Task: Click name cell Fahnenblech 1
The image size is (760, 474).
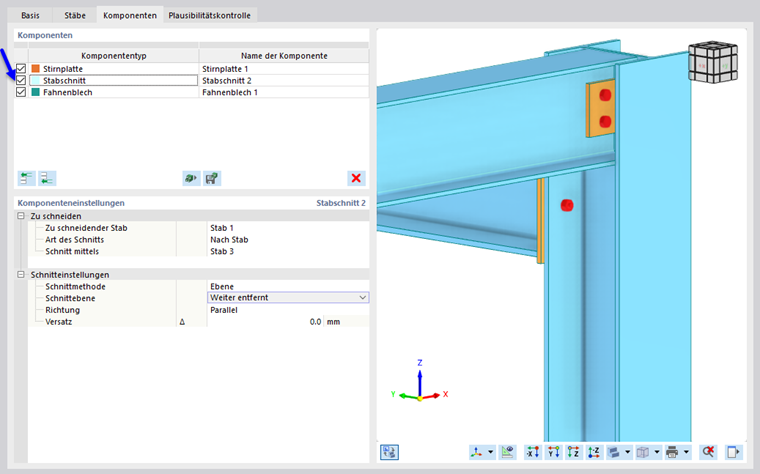Action: (284, 92)
